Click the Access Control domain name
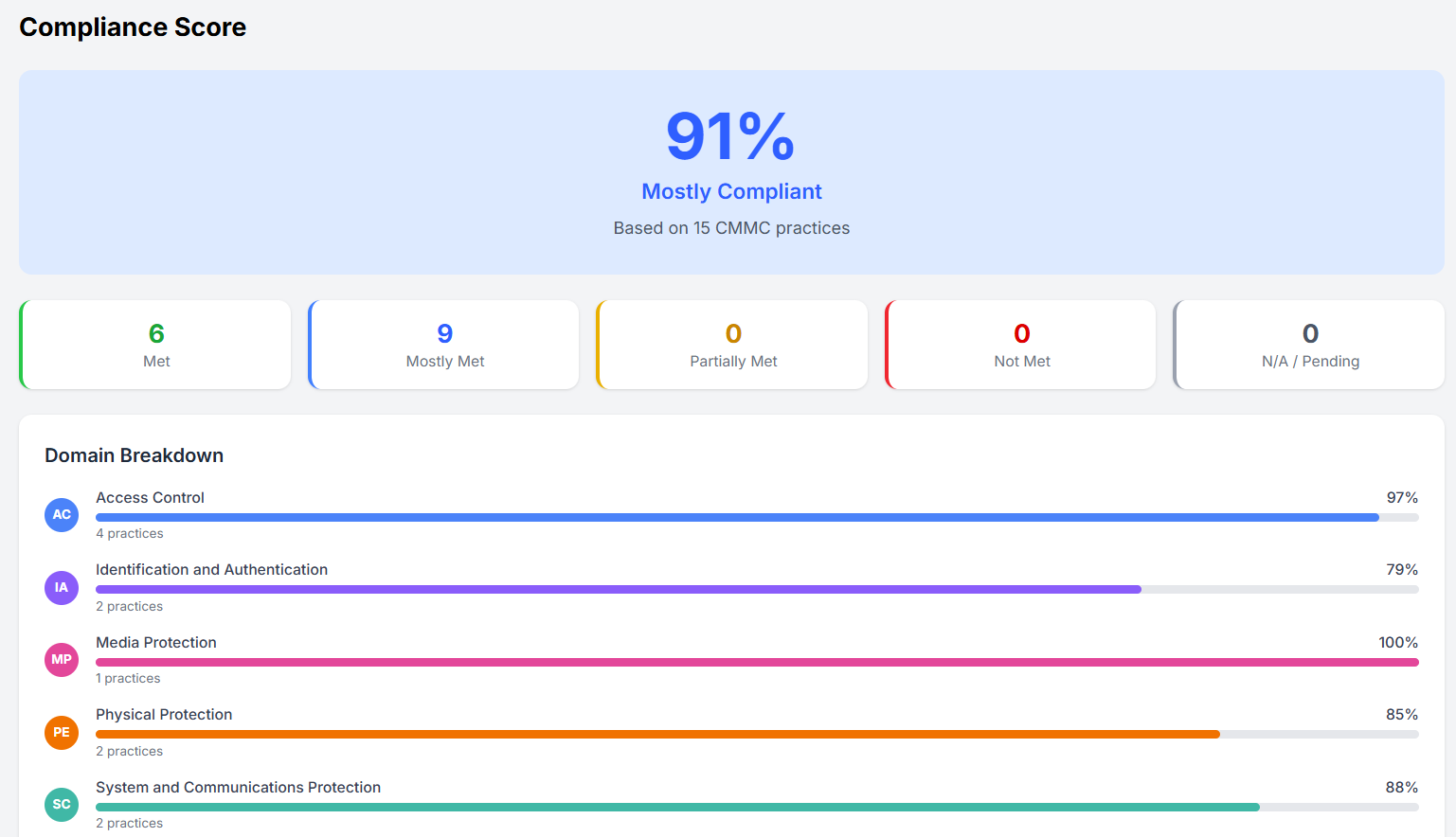Image resolution: width=1456 pixels, height=837 pixels. coord(150,498)
